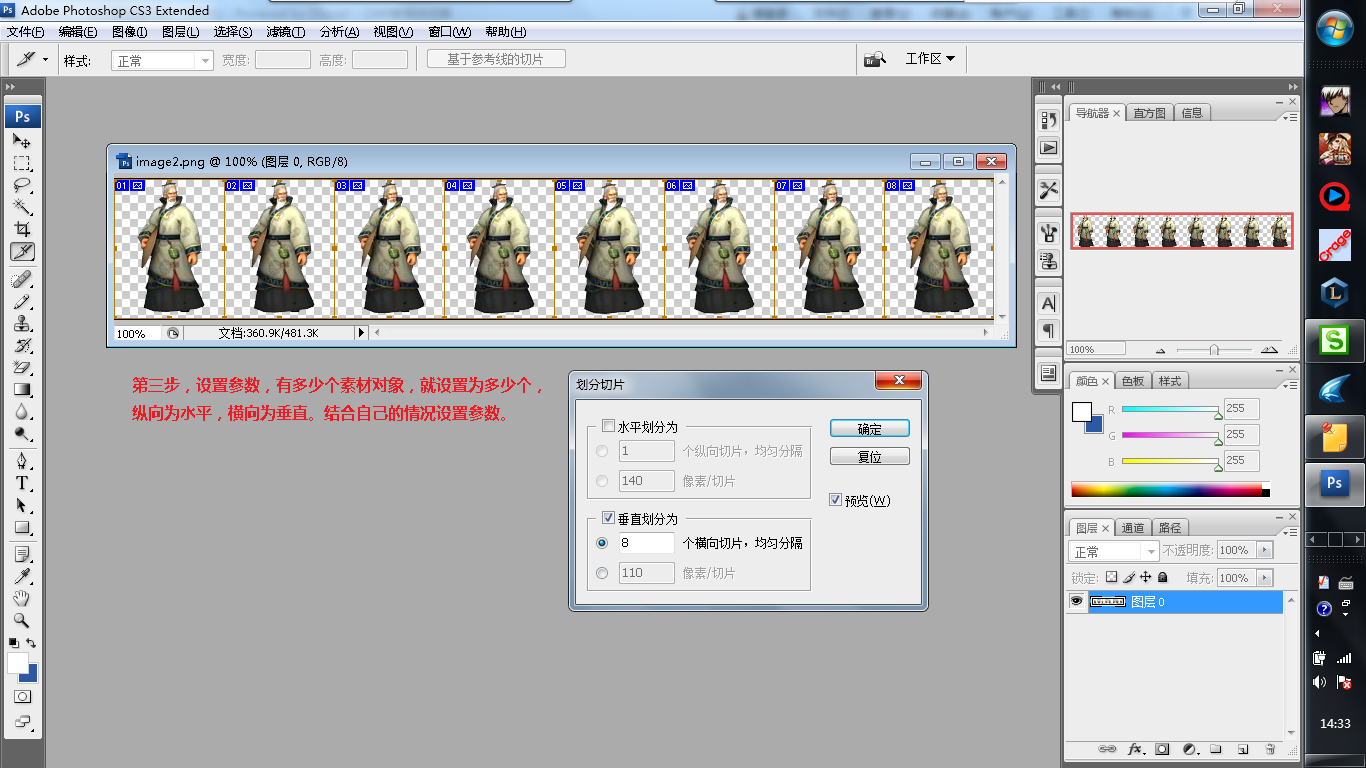The width and height of the screenshot is (1366, 768).
Task: Enable the 水平划分为 checkbox
Action: click(609, 427)
